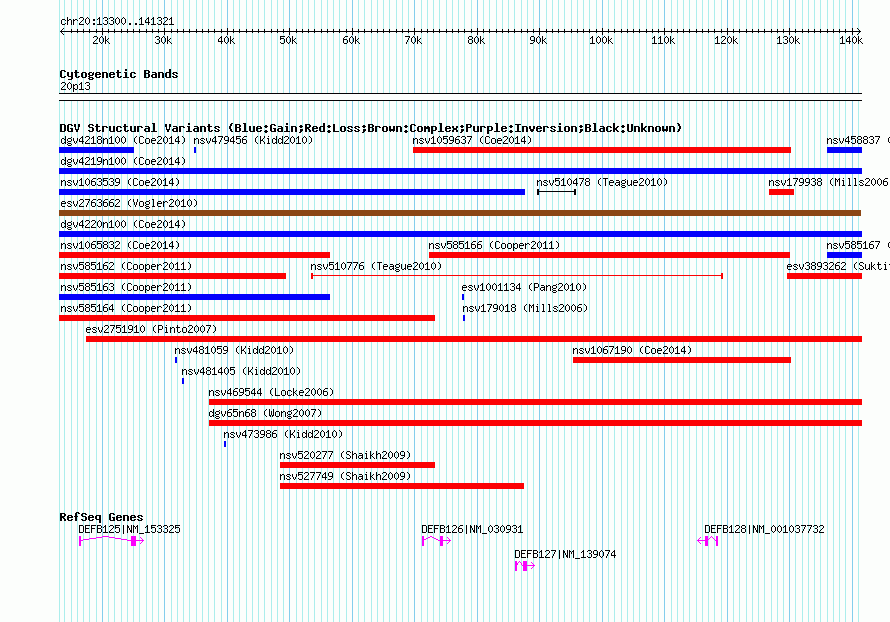Open the esv2751910 (Pinto2007) label

(x=151, y=329)
